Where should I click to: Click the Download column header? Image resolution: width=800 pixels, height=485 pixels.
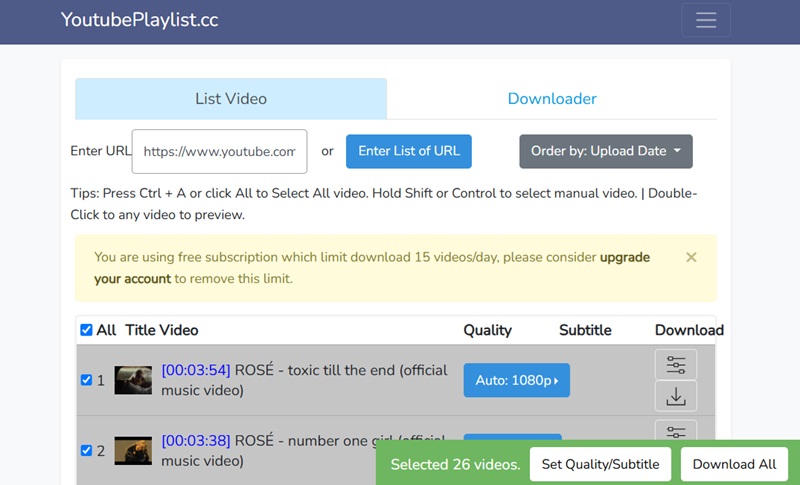pyautogui.click(x=689, y=330)
